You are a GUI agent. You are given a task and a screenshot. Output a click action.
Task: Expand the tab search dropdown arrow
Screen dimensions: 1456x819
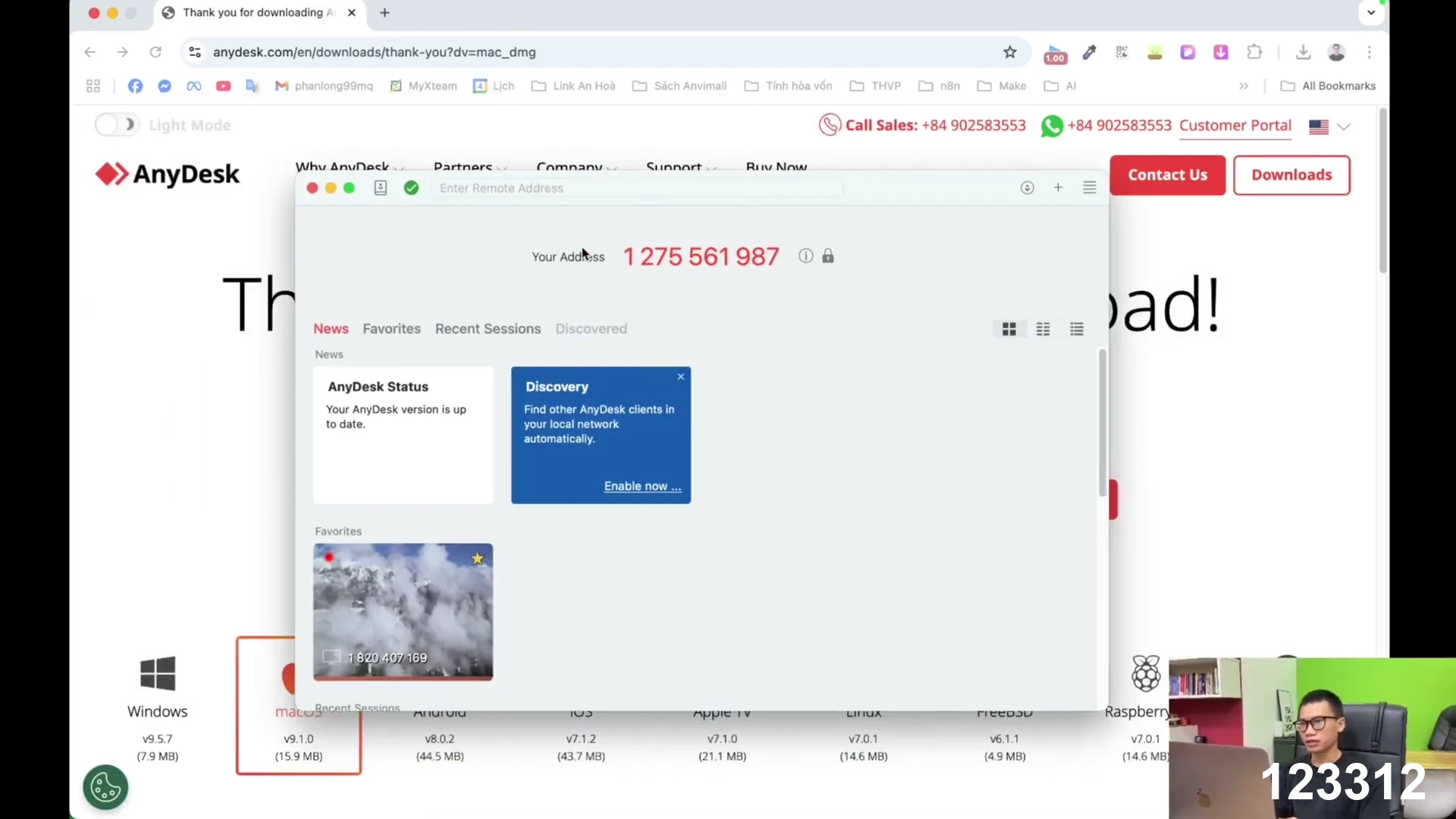tap(1371, 12)
